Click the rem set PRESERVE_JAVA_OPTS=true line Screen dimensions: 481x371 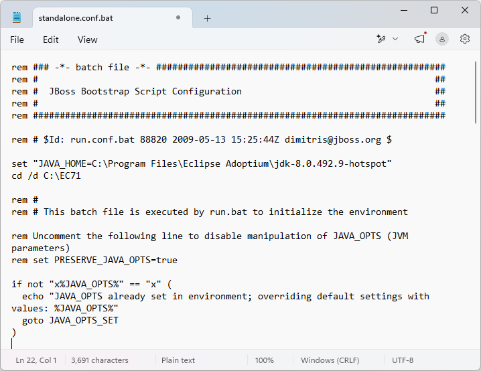click(x=94, y=260)
